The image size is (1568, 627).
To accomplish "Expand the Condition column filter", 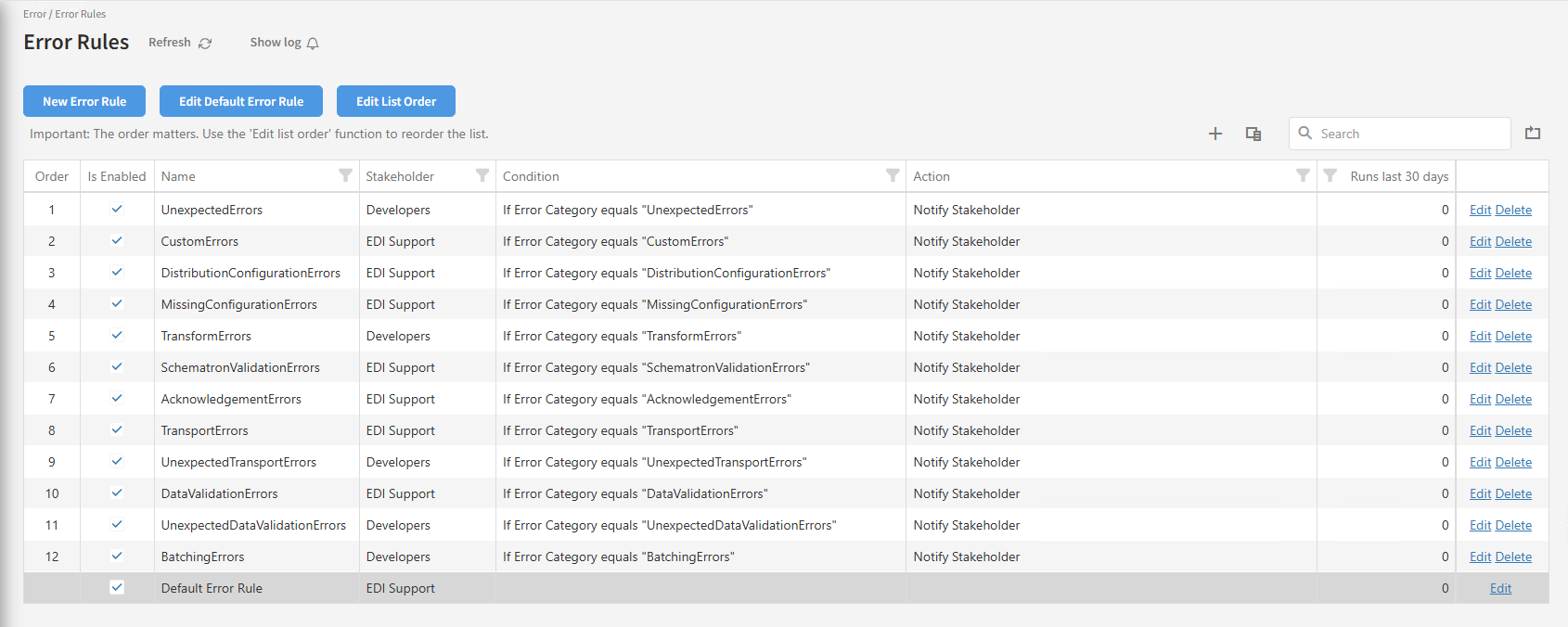I will [x=893, y=175].
